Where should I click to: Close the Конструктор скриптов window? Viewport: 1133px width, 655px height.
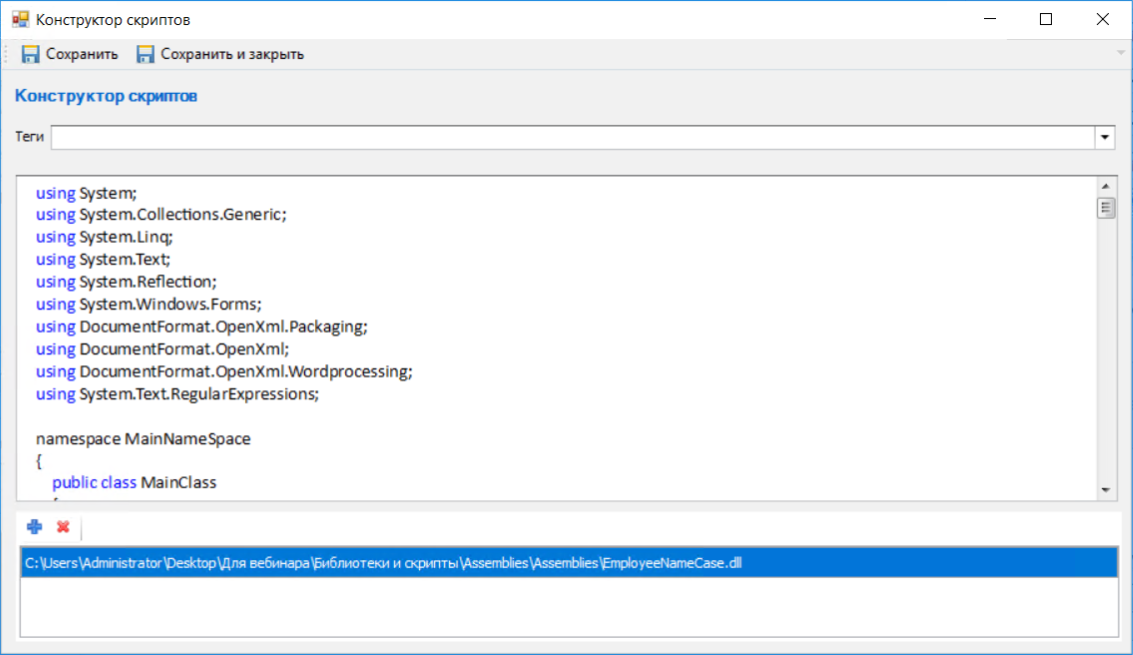pyautogui.click(x=1102, y=19)
